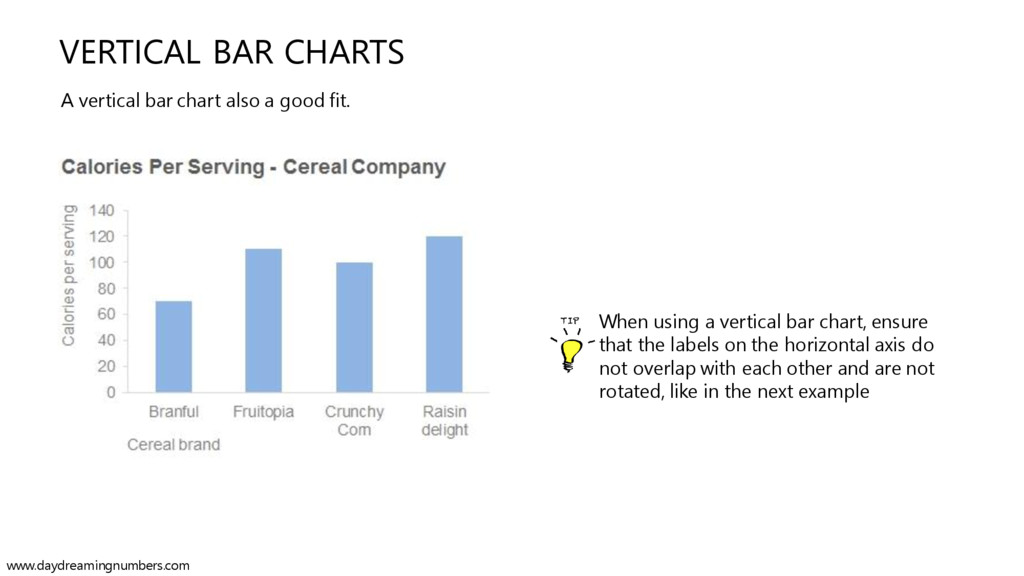Click the subtitle about a good fit
Screen dimensions: 1024x576
206,101
